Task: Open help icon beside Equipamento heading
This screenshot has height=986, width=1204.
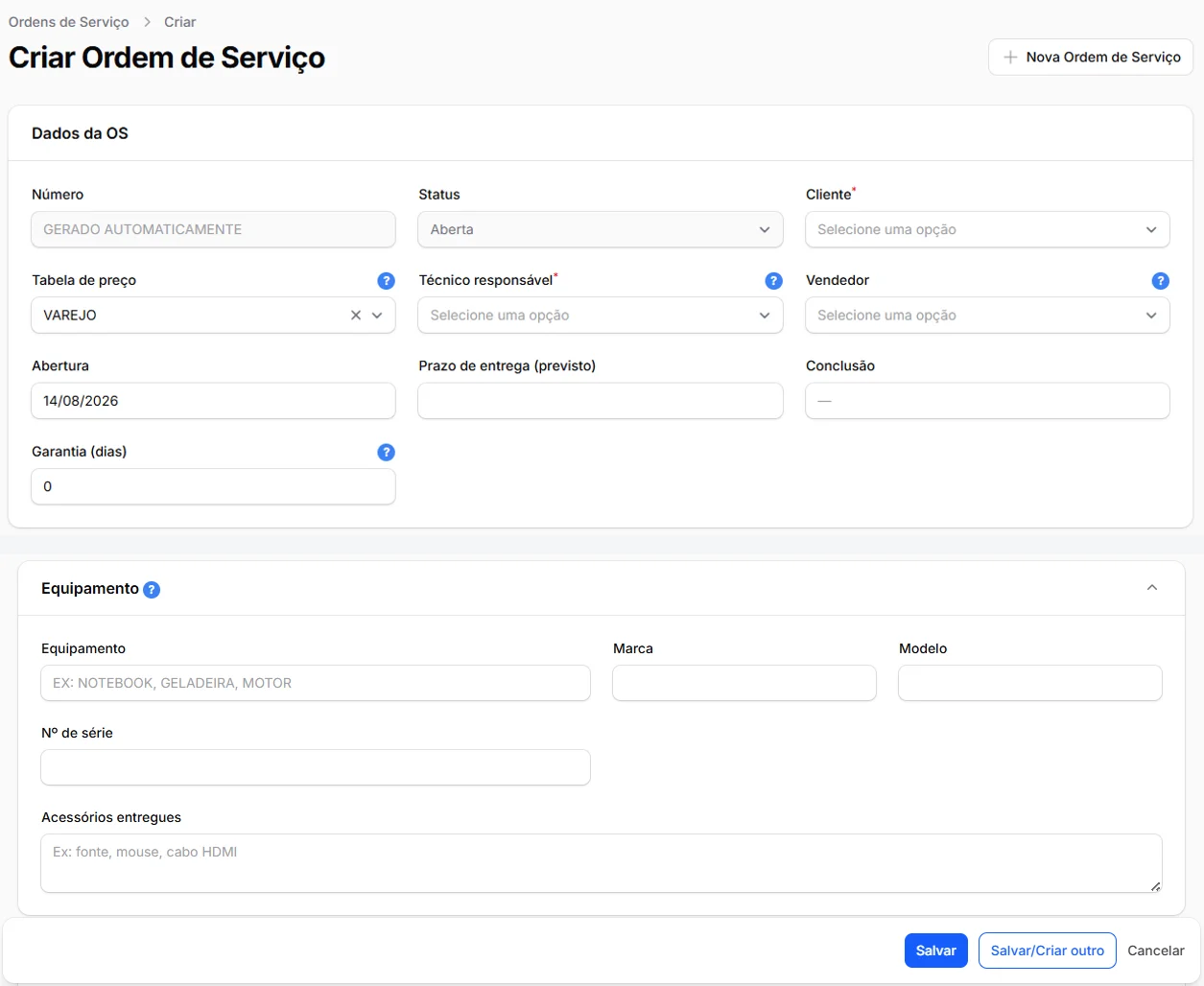Action: 152,590
